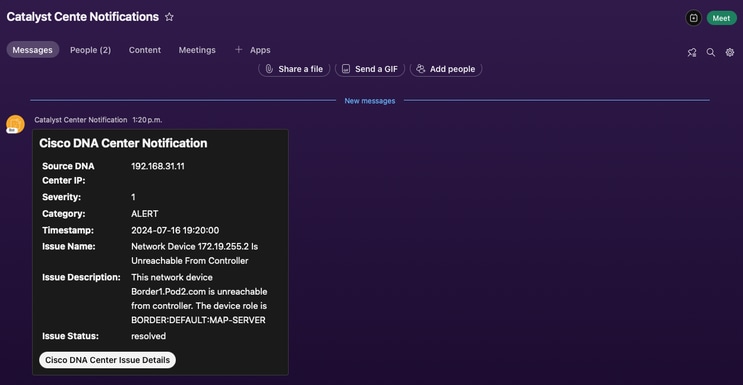The width and height of the screenshot is (743, 385).
Task: Open the schedule meeting icon beside Meet
Action: pyautogui.click(x=693, y=18)
